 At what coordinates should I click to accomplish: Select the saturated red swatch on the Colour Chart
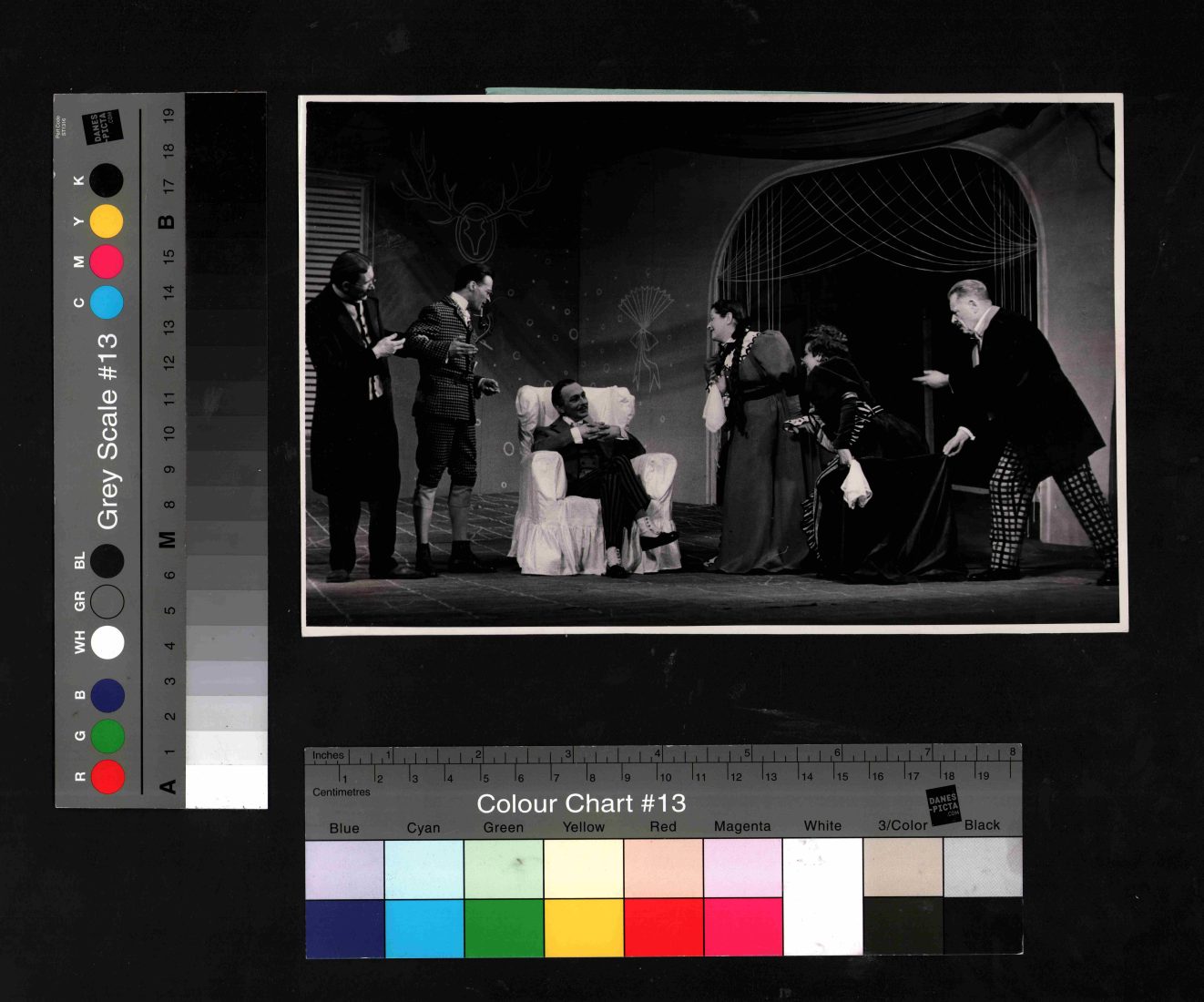[663, 926]
